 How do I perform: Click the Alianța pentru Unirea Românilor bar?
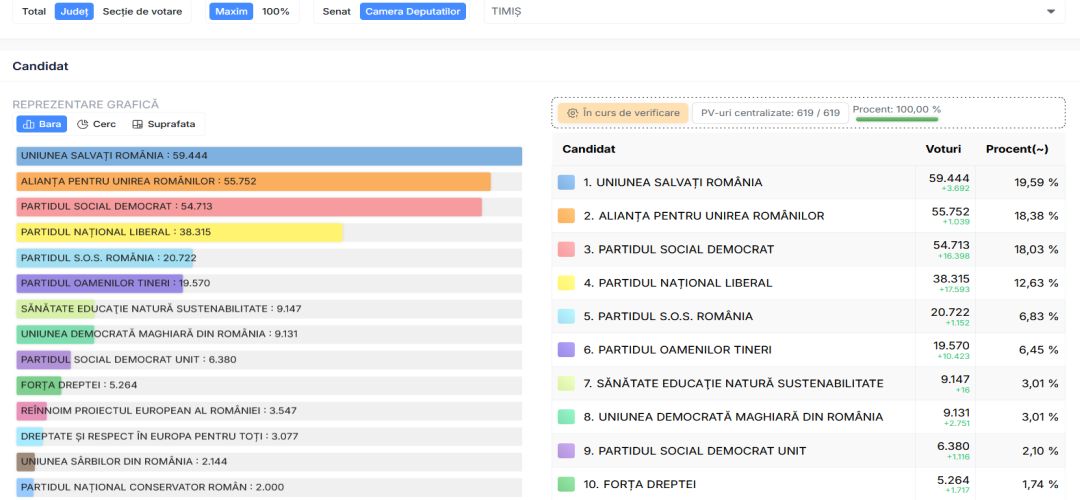click(x=253, y=182)
